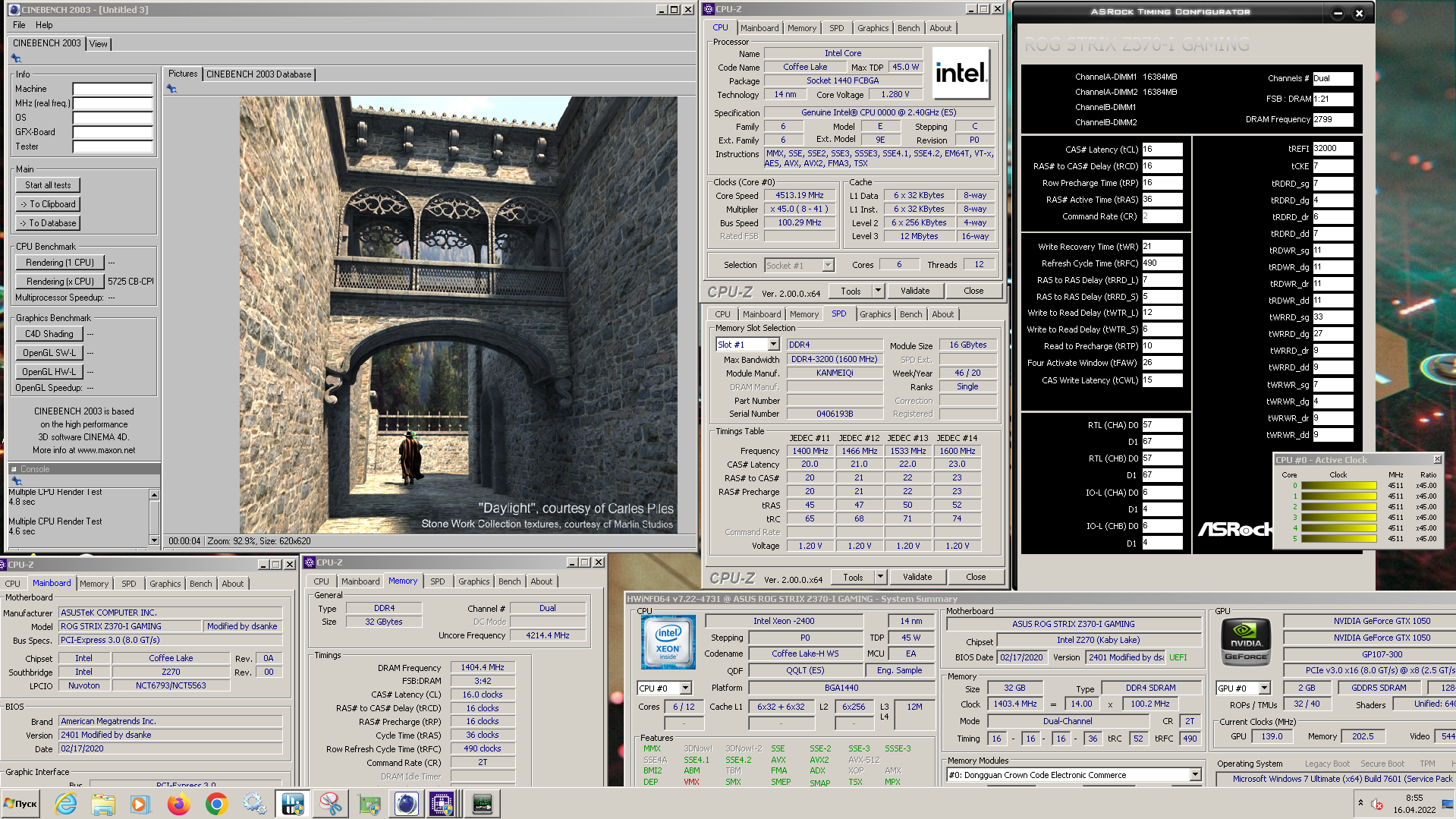Switch to the View tab in CINEBENCH
The width and height of the screenshot is (1456, 819).
pos(99,44)
